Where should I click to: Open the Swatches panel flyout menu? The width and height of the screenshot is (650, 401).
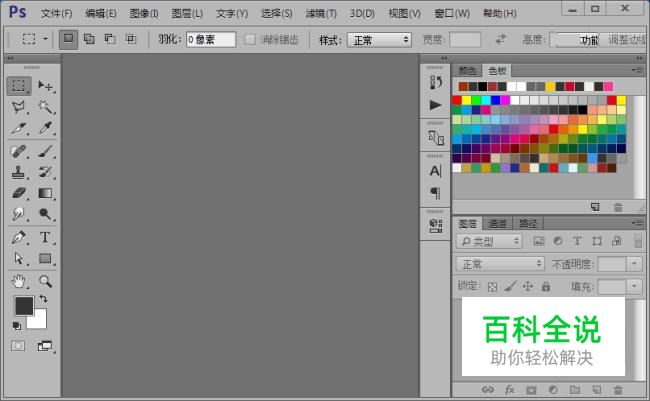click(x=638, y=70)
